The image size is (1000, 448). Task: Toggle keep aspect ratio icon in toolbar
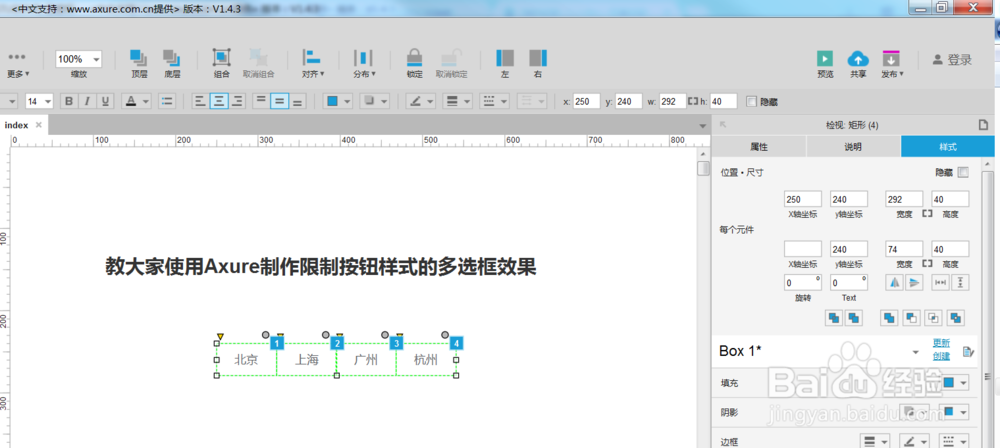coord(693,101)
